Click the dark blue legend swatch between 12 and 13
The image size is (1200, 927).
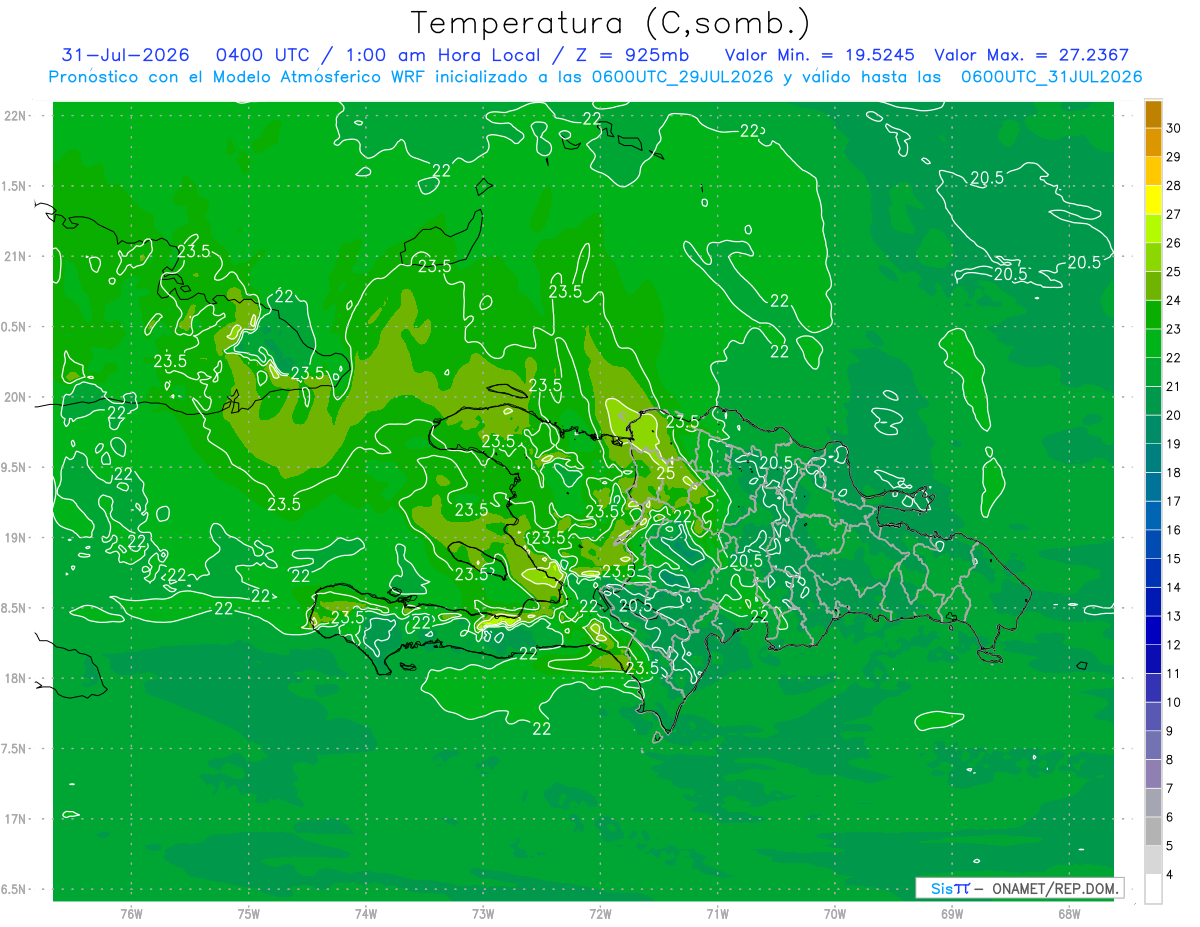[1153, 631]
